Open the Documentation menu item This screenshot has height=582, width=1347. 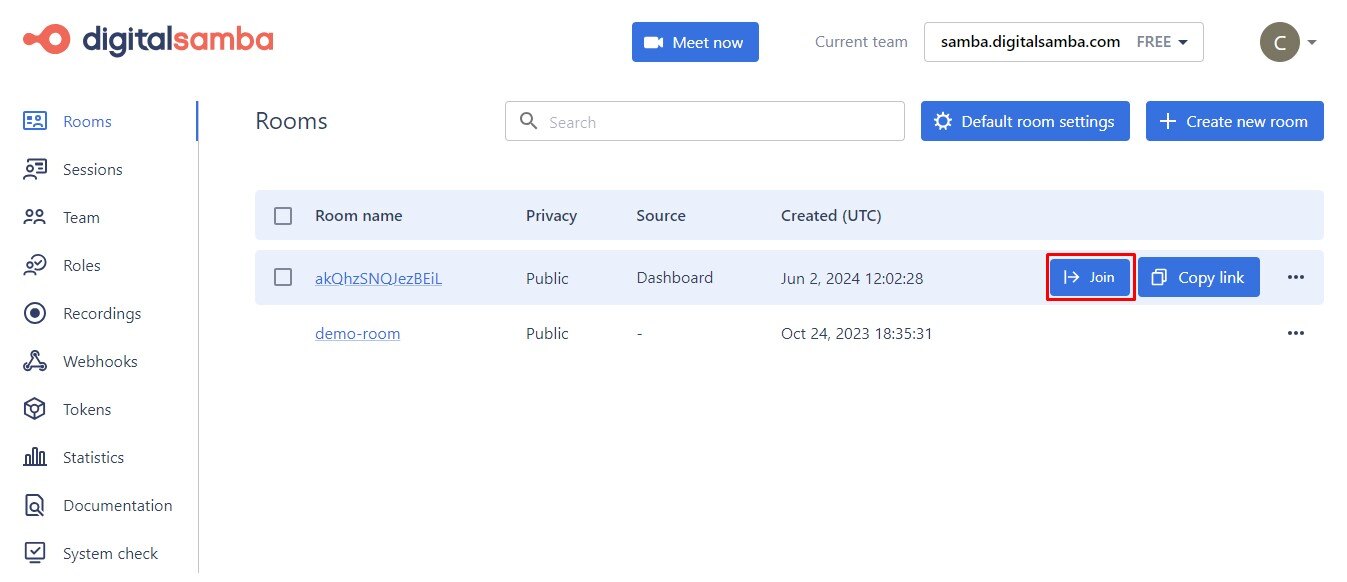pos(117,505)
